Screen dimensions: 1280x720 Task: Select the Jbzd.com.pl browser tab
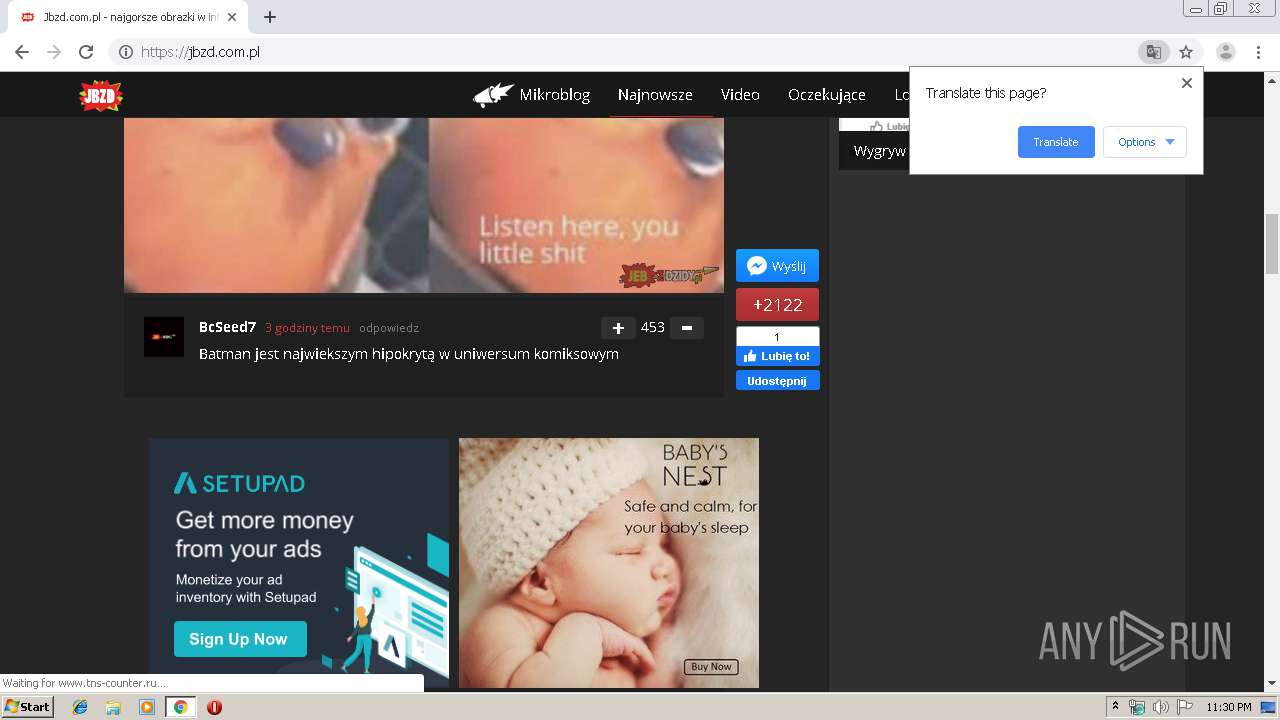(130, 17)
